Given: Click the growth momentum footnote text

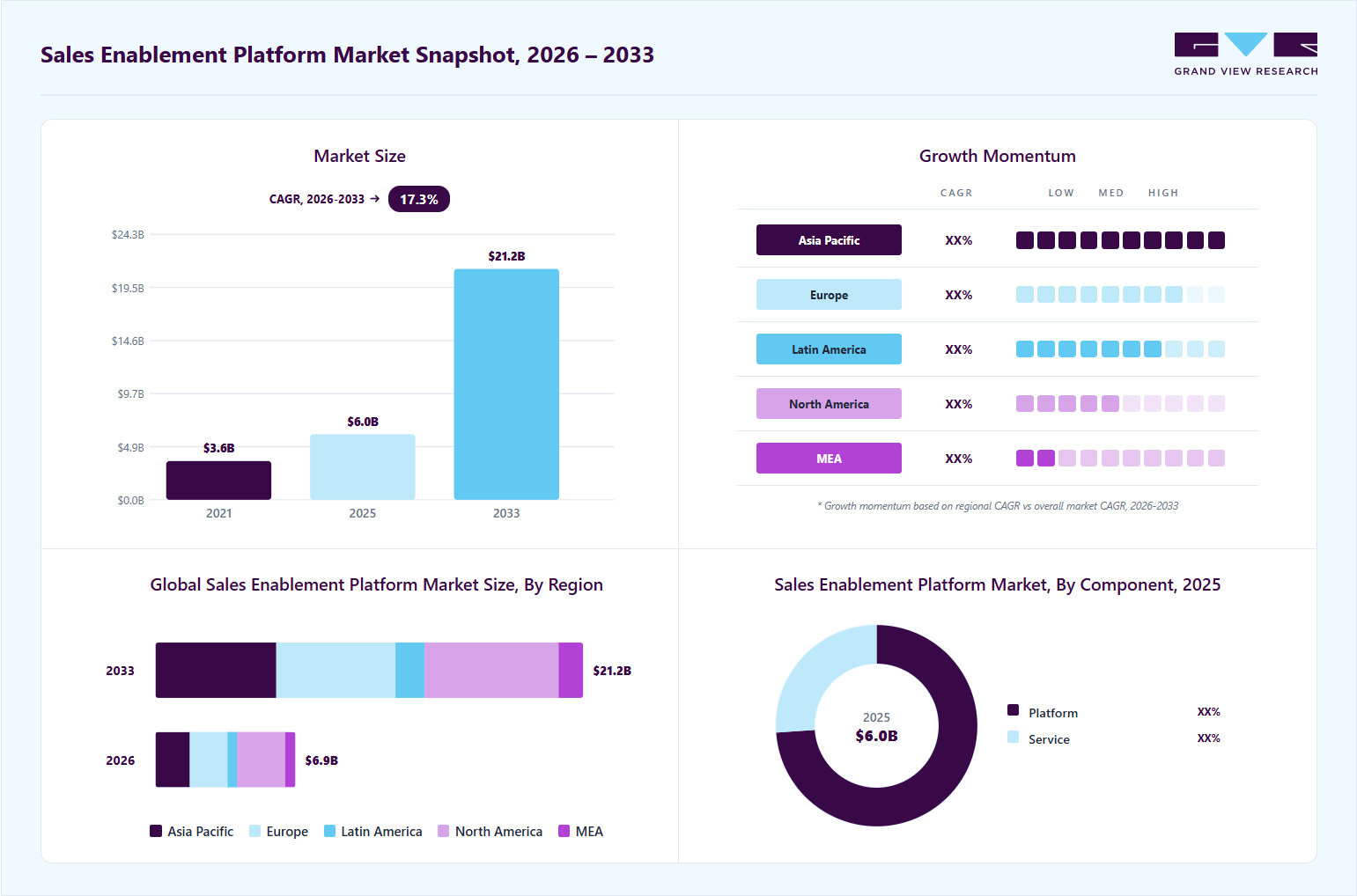Looking at the screenshot, I should point(998,506).
